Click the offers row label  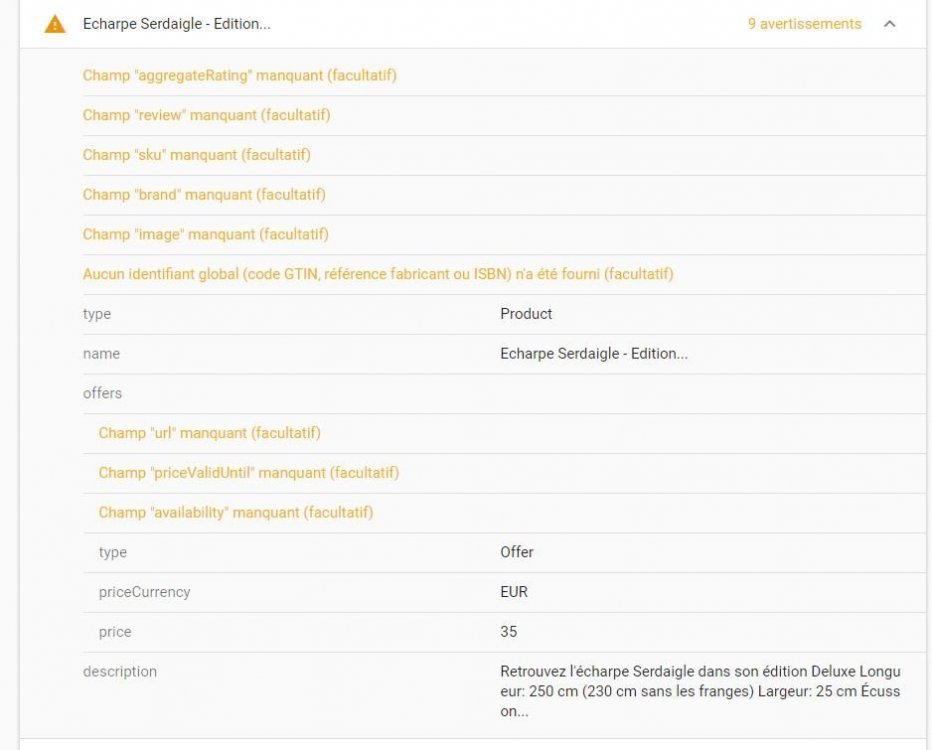point(102,393)
